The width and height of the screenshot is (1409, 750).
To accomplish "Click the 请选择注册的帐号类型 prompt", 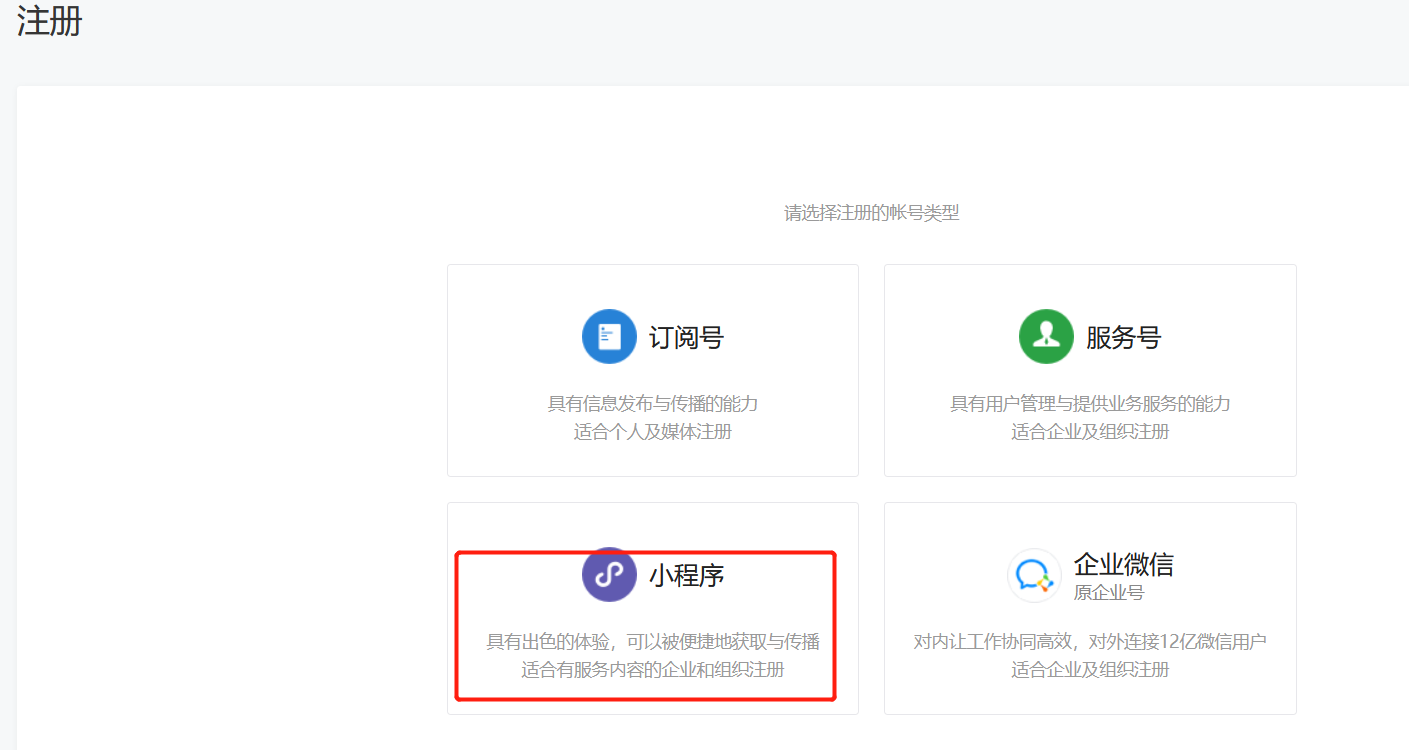I will 872,213.
